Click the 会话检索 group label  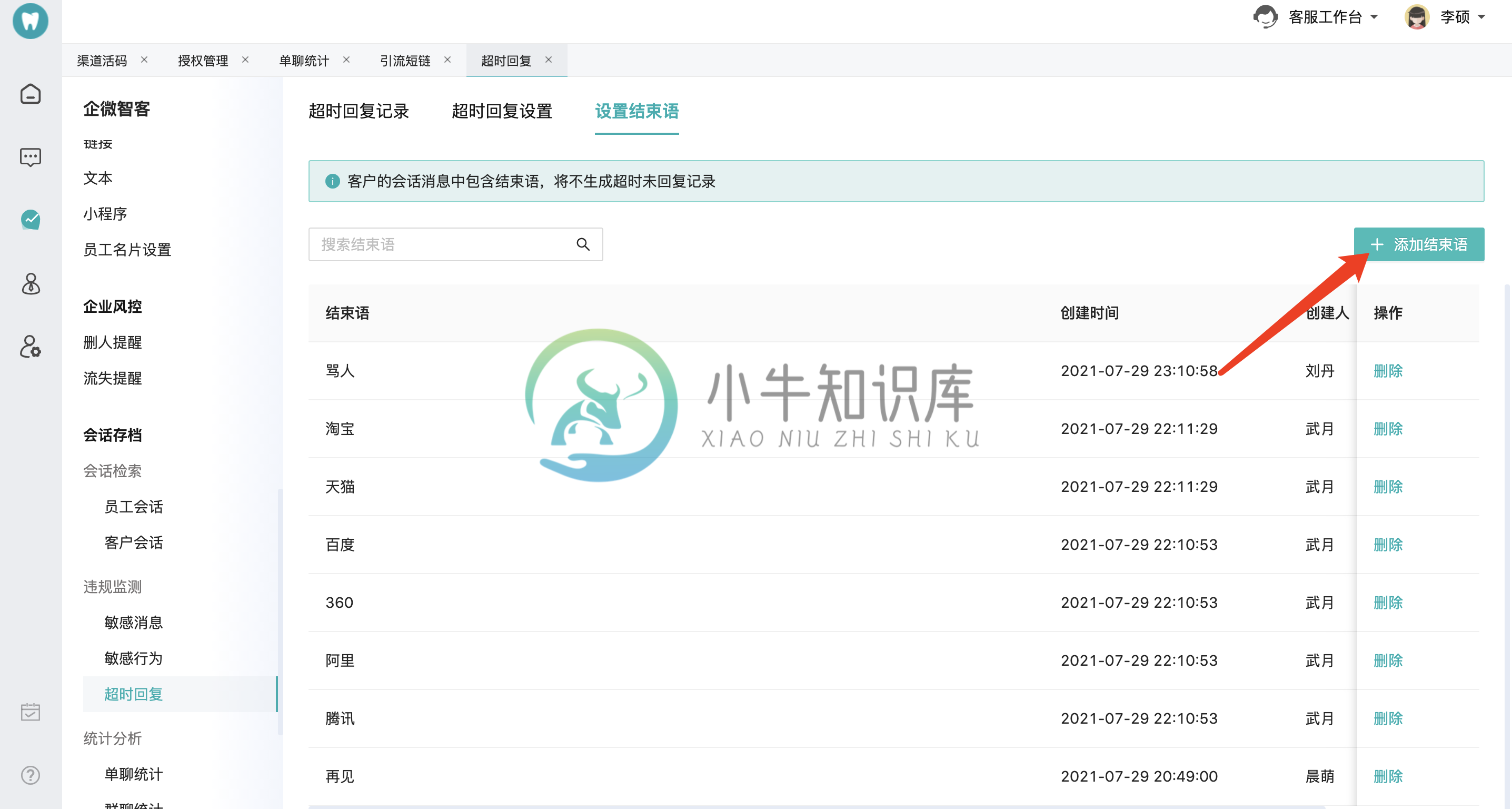click(112, 471)
